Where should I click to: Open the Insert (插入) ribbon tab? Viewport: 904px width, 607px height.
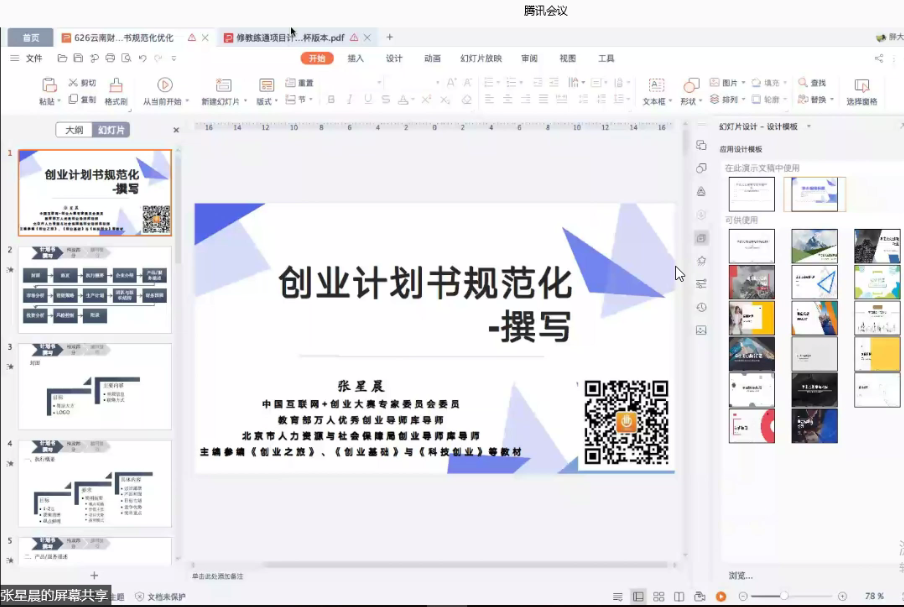355,58
